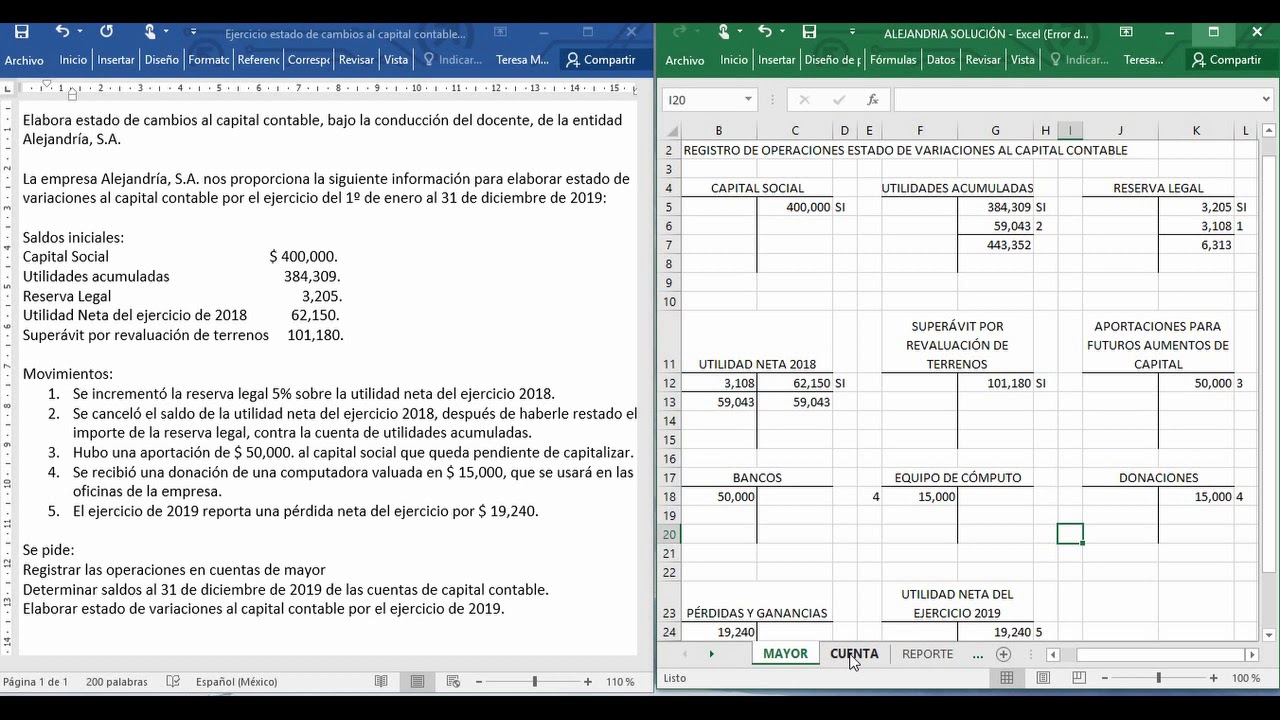Select the REPORTE sheet tab
Viewport: 1280px width, 720px height.
(927, 654)
